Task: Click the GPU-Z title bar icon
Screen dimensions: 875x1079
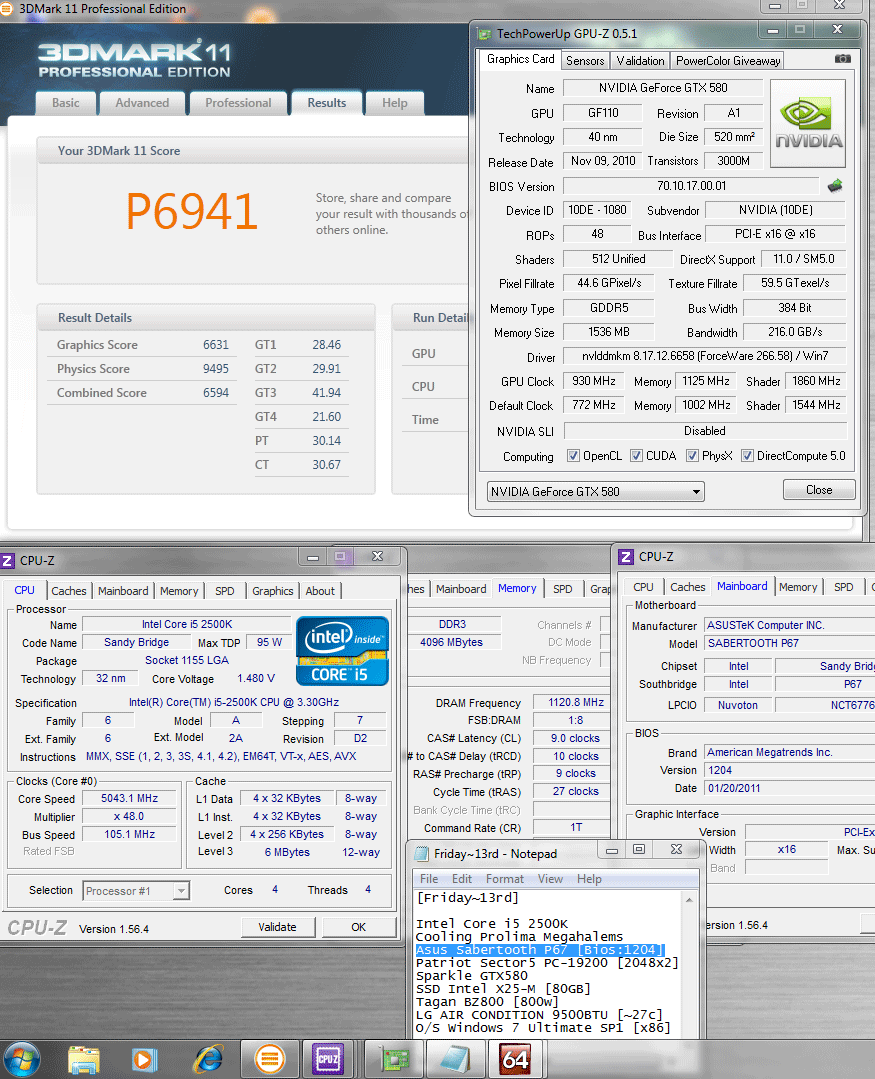Action: click(485, 34)
